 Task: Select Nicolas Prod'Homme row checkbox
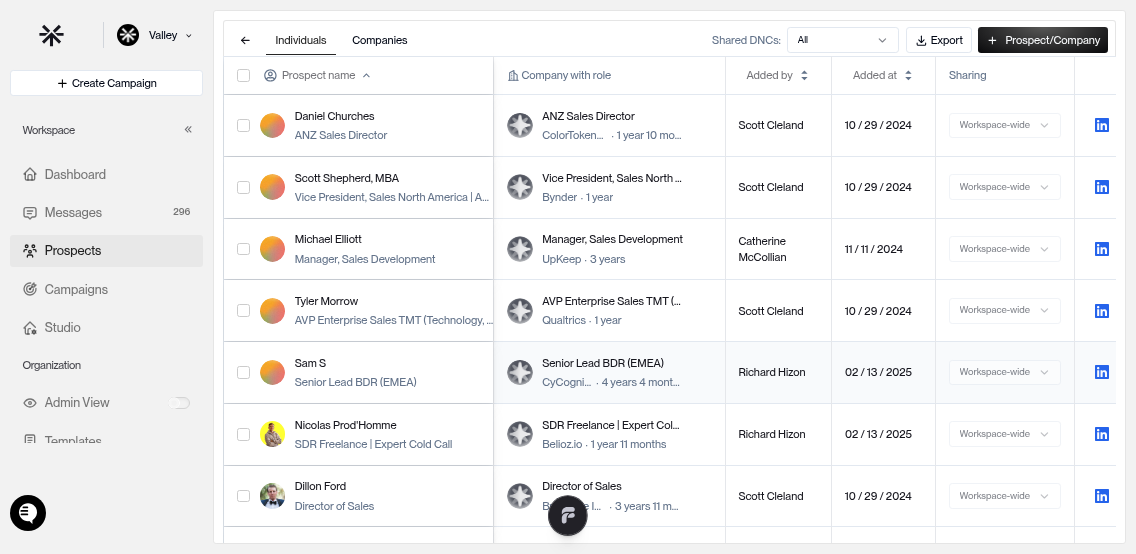[x=243, y=435]
